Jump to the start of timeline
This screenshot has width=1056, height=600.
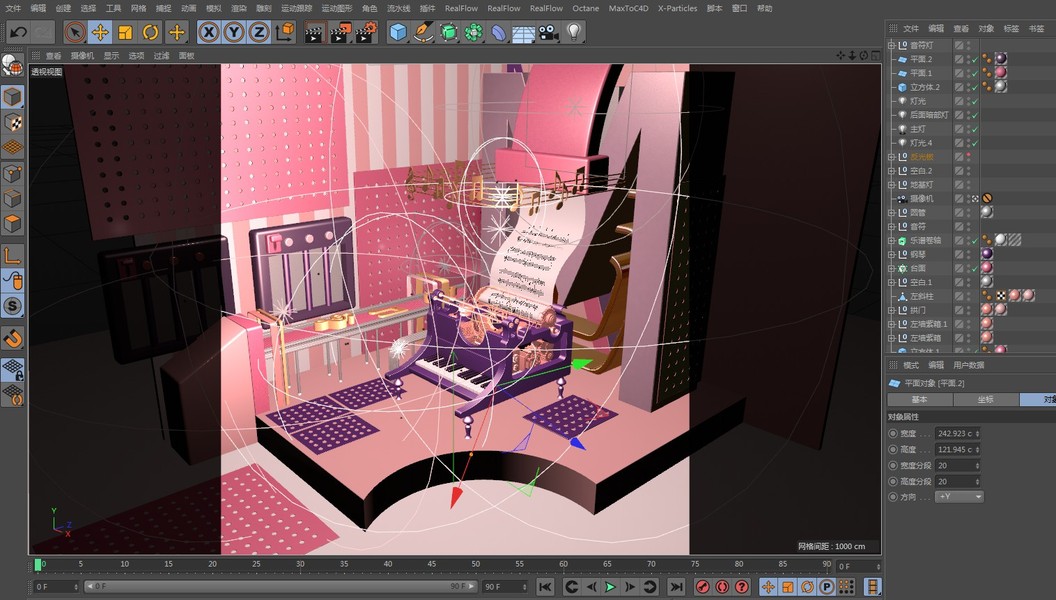pyautogui.click(x=546, y=587)
